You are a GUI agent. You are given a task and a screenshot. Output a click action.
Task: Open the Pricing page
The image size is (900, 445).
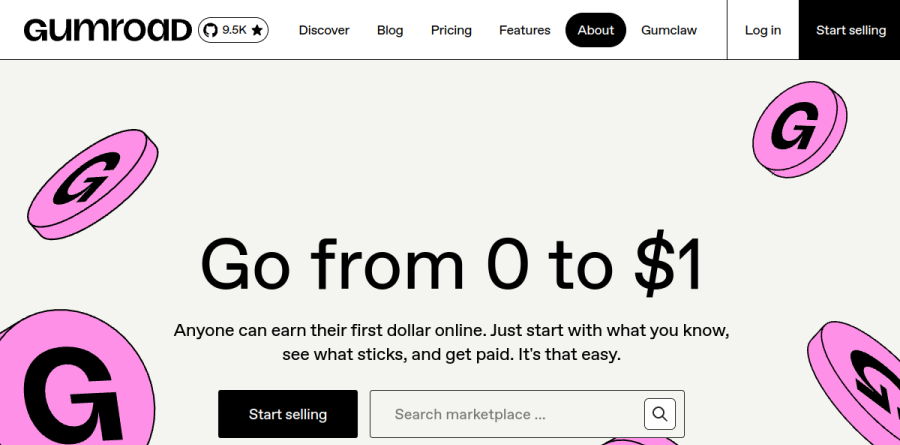pyautogui.click(x=451, y=30)
